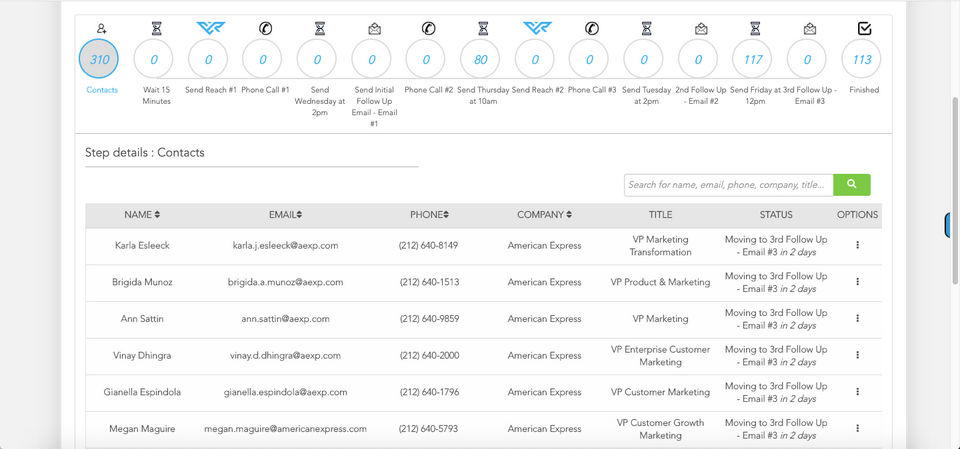Select the Wait 15 Minutes step circle
Viewport: 960px width, 449px height.
click(153, 59)
